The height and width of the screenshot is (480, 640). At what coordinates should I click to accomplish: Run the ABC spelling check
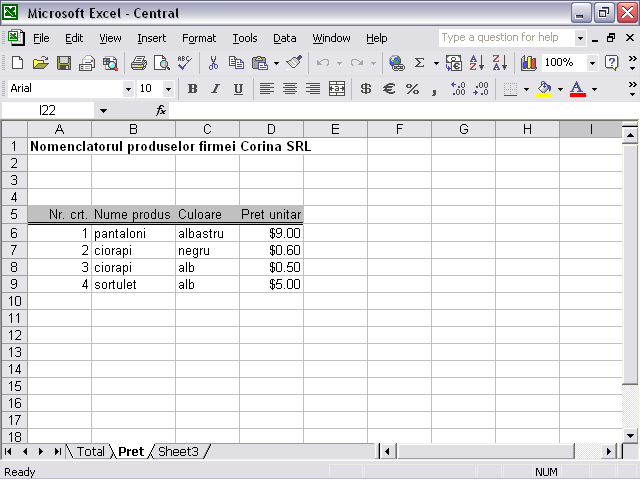coord(185,63)
